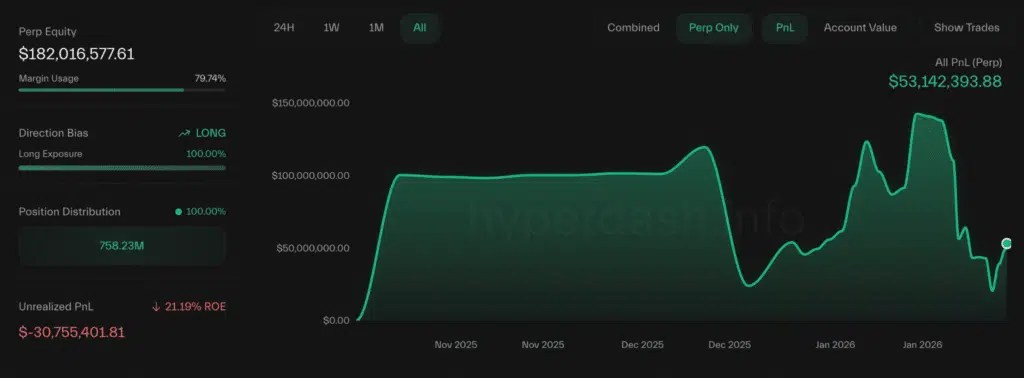Image resolution: width=1024 pixels, height=378 pixels.
Task: Click the All PnL value $53,142,393.88
Action: (x=945, y=82)
